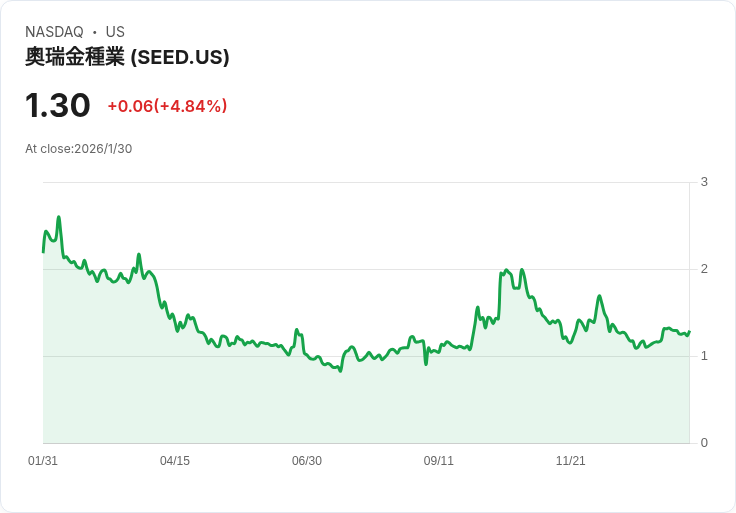The height and width of the screenshot is (513, 736).
Task: Click the rightmost end of the price line
Action: tap(689, 332)
